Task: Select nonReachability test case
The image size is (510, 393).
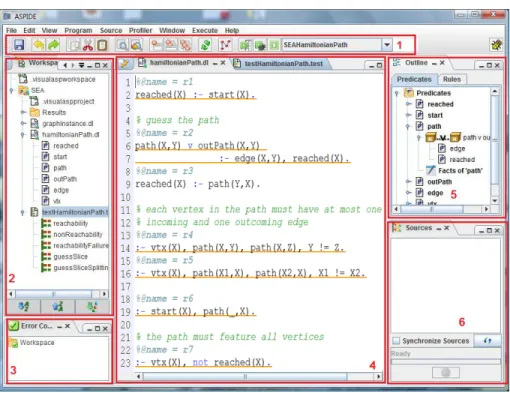Action: pos(78,234)
